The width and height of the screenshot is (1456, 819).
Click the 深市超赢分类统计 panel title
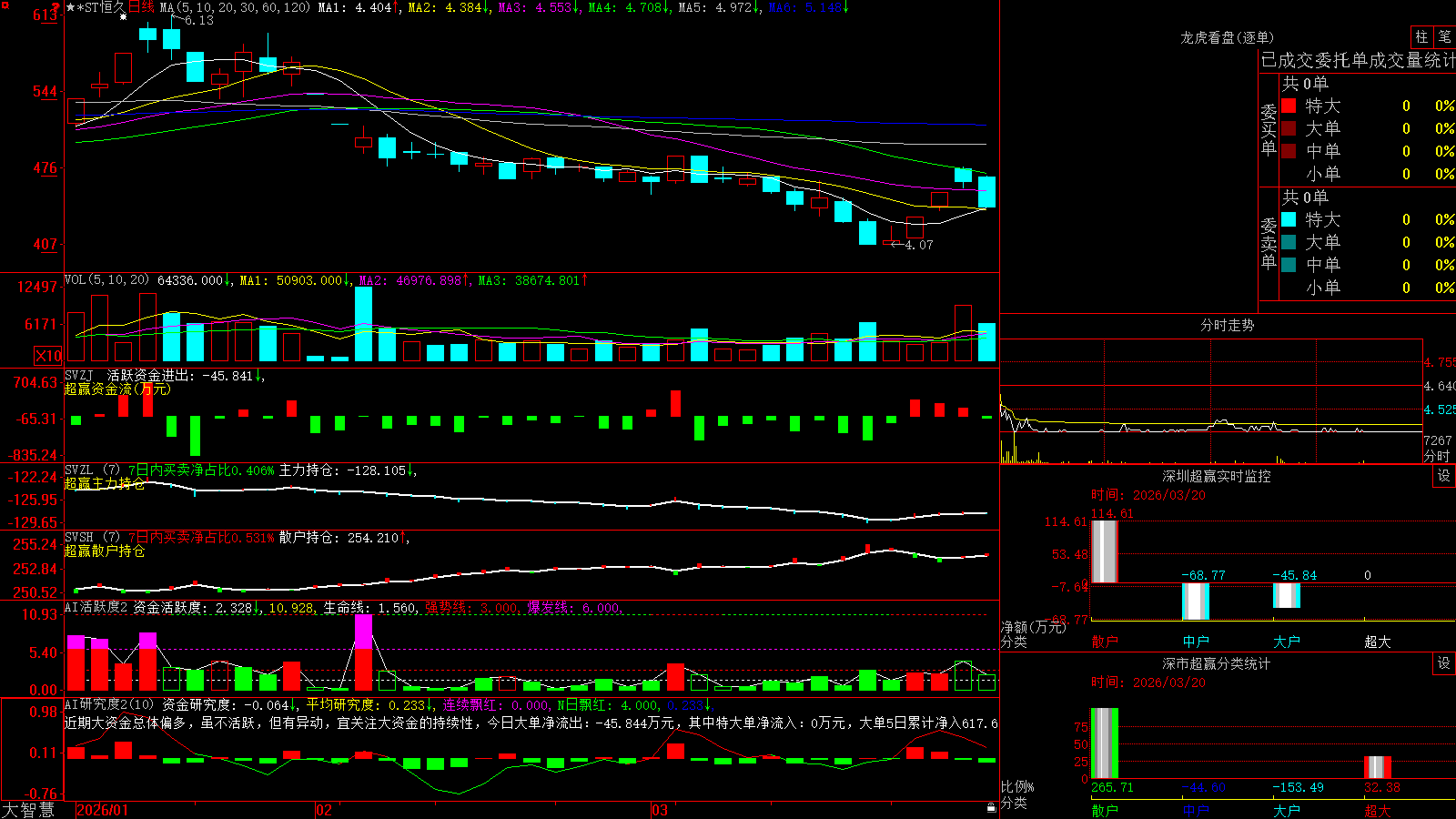tap(1217, 663)
